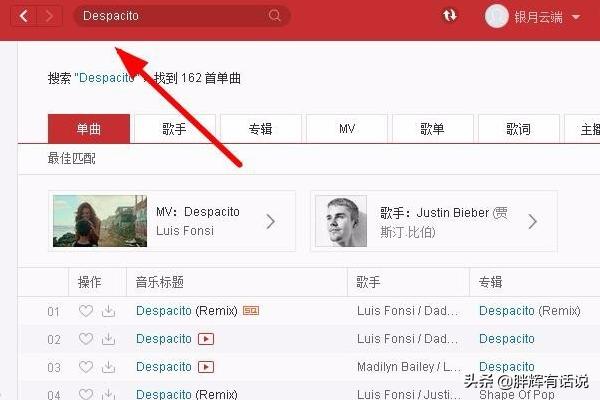Image resolution: width=600 pixels, height=400 pixels.
Task: Open the 歌手: Justin Bieber best match
Action: click(444, 222)
